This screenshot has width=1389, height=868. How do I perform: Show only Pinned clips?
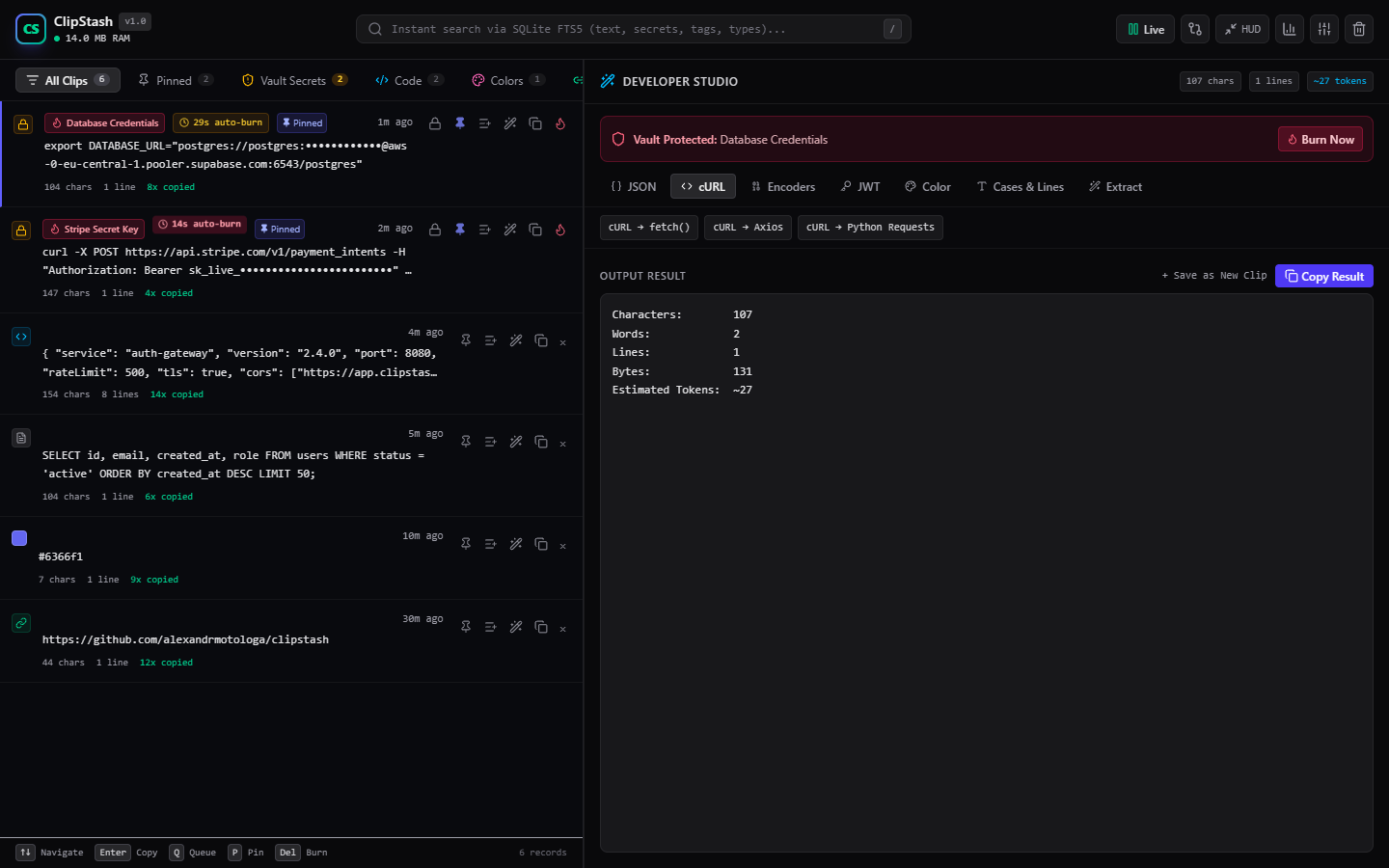(x=175, y=80)
